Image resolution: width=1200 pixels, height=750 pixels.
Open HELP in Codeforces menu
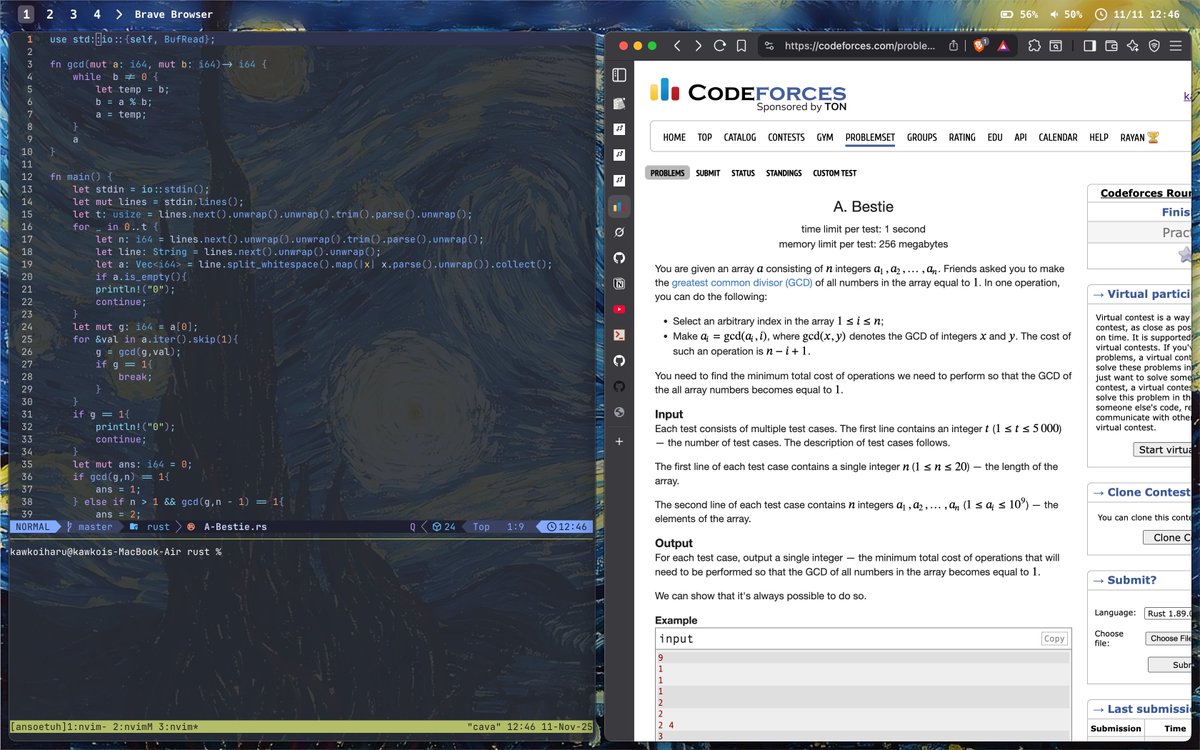coord(1099,137)
